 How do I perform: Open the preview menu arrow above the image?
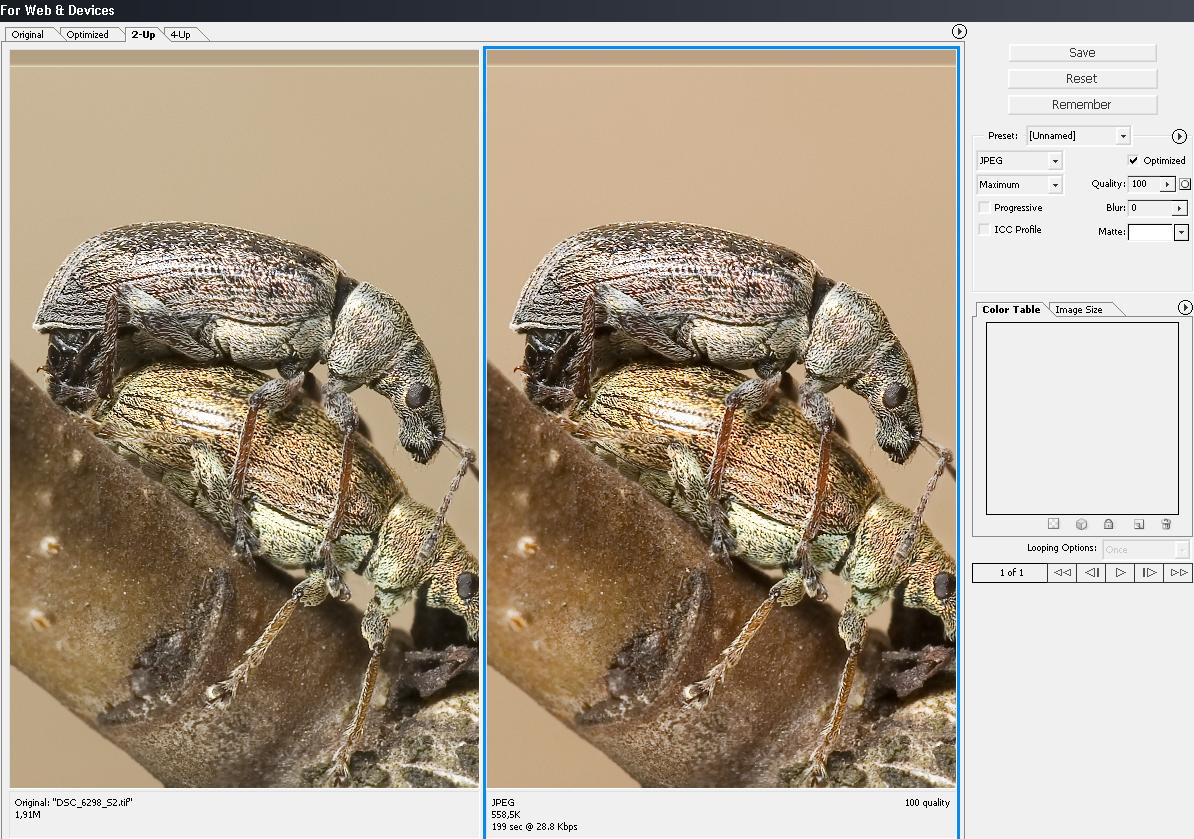click(x=959, y=32)
